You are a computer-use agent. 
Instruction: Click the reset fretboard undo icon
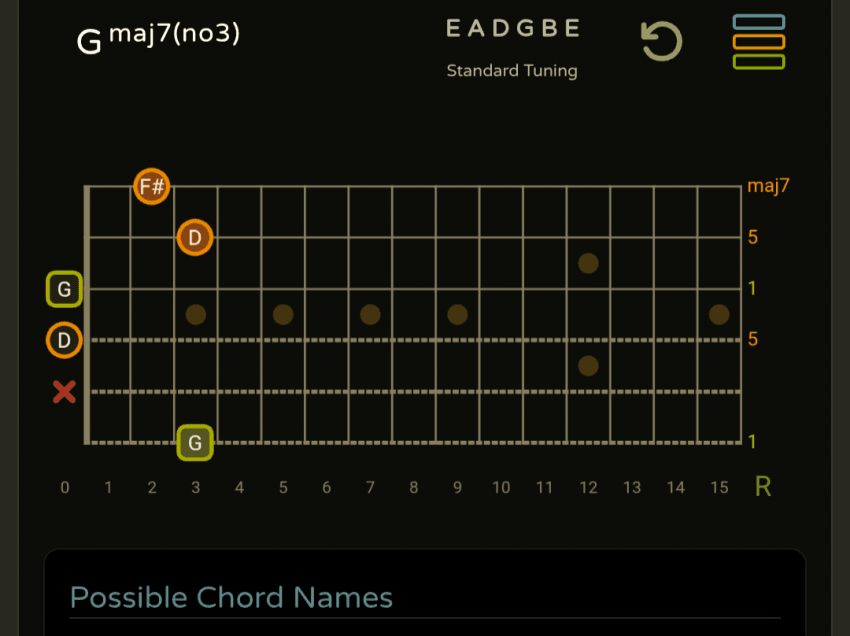[x=661, y=42]
